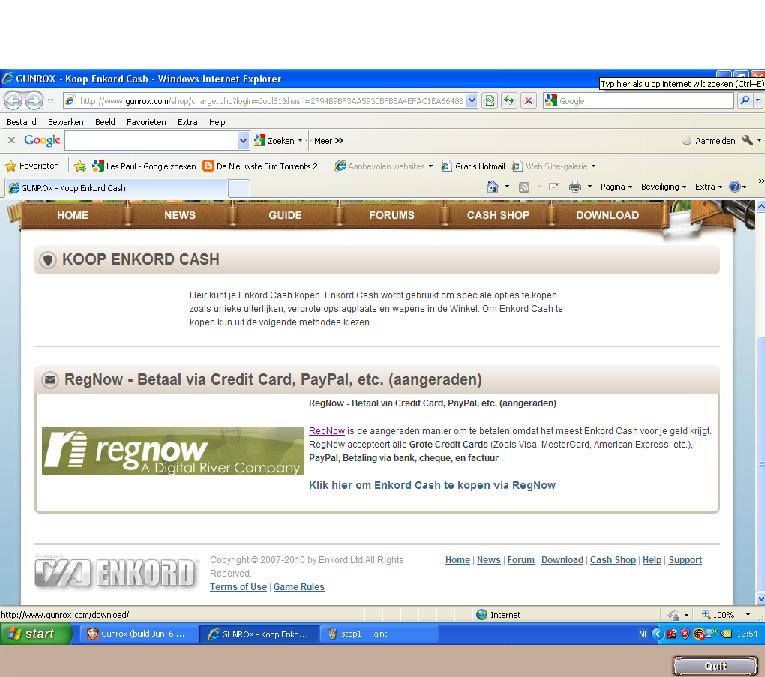Expand the Pagina dropdown menu

pos(615,187)
